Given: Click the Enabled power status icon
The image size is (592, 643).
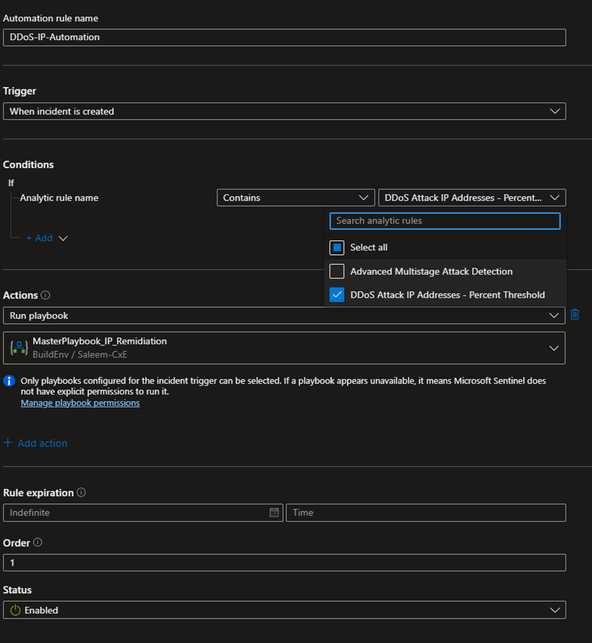Looking at the screenshot, I should (15, 610).
